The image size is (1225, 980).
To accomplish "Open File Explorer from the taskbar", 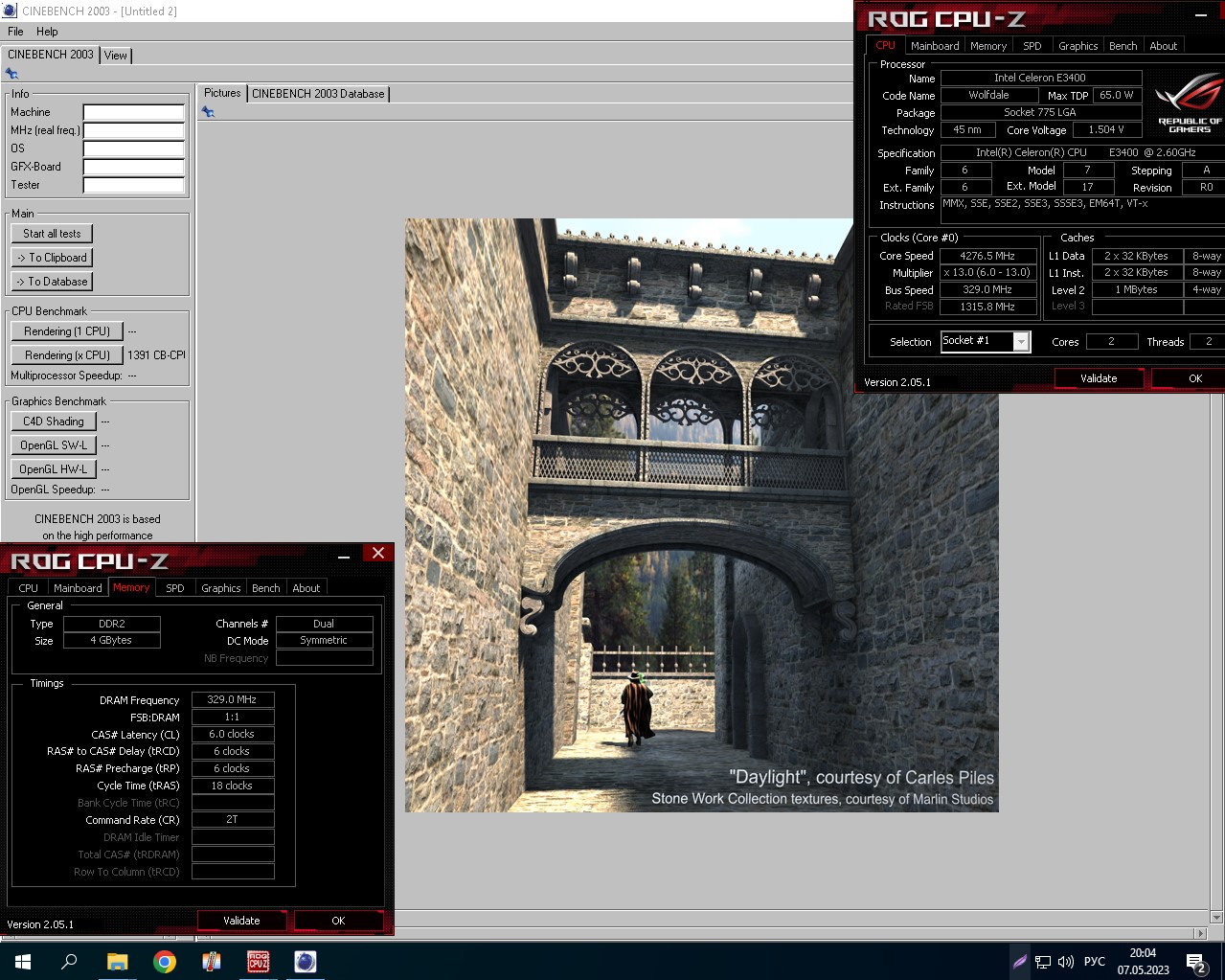I will 117,961.
